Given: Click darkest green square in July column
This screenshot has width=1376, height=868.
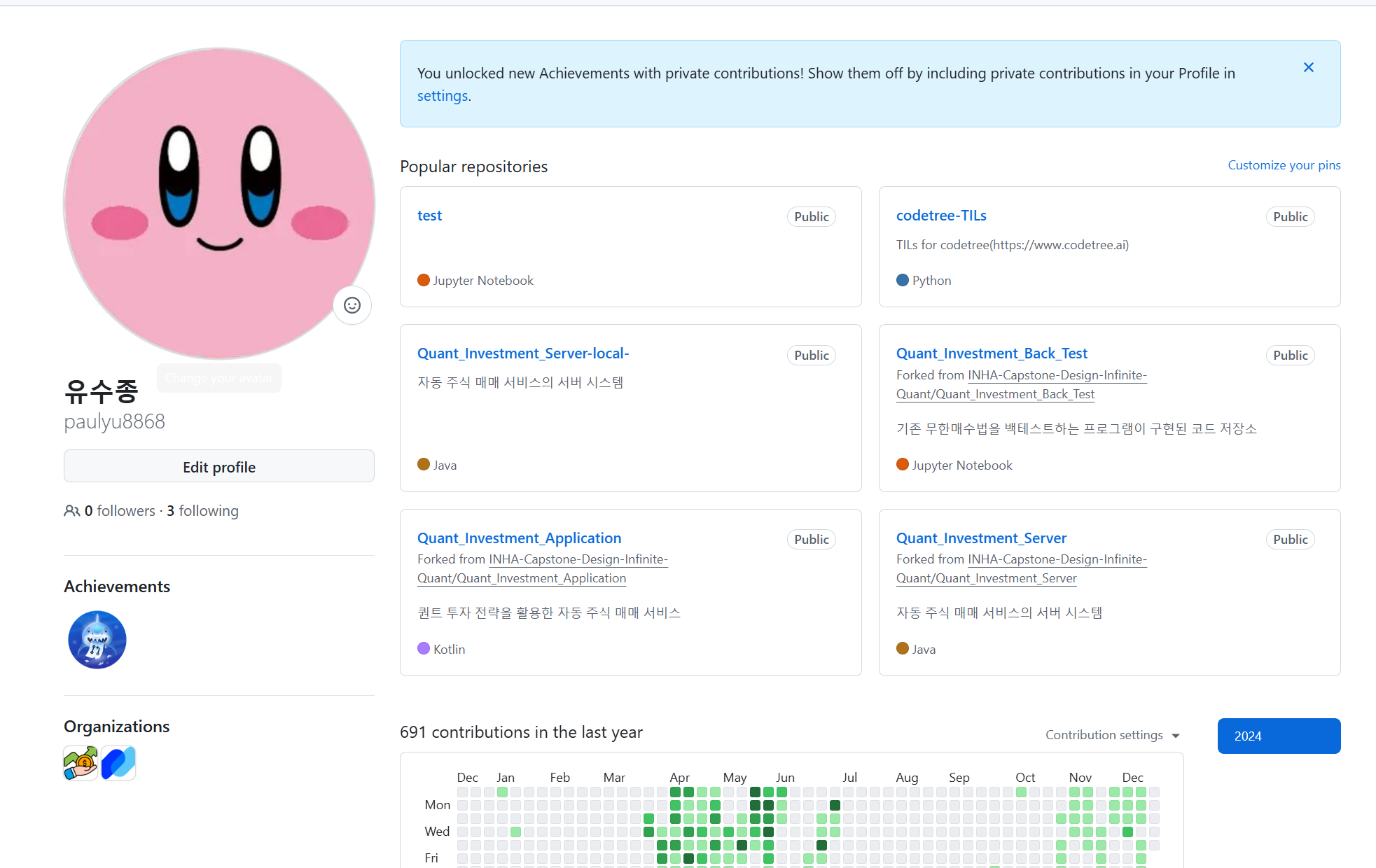Looking at the screenshot, I should point(835,805).
